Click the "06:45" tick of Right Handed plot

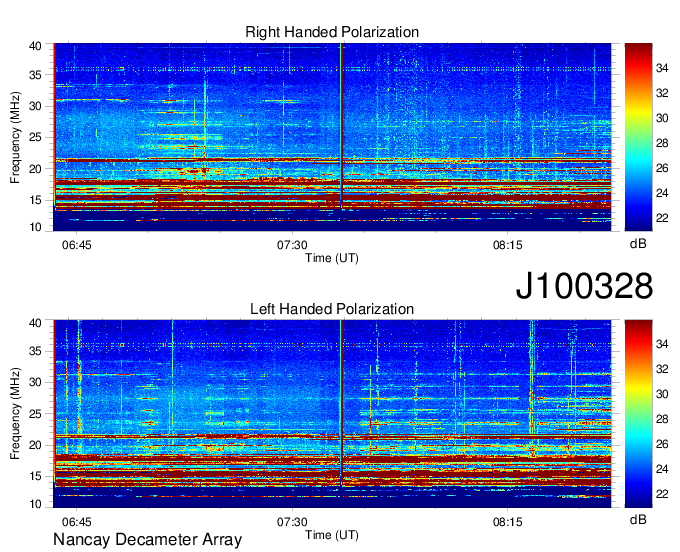tap(77, 245)
